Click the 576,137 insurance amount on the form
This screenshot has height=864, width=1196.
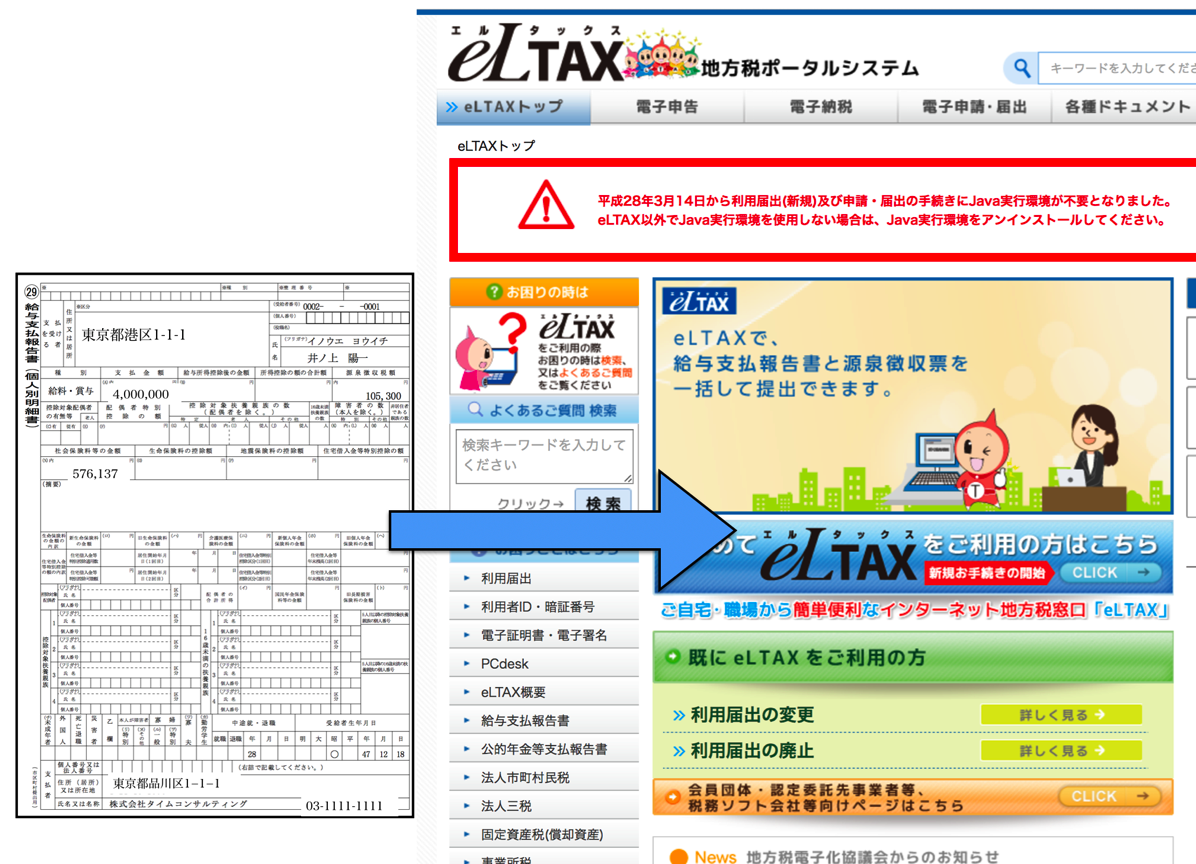[x=95, y=474]
